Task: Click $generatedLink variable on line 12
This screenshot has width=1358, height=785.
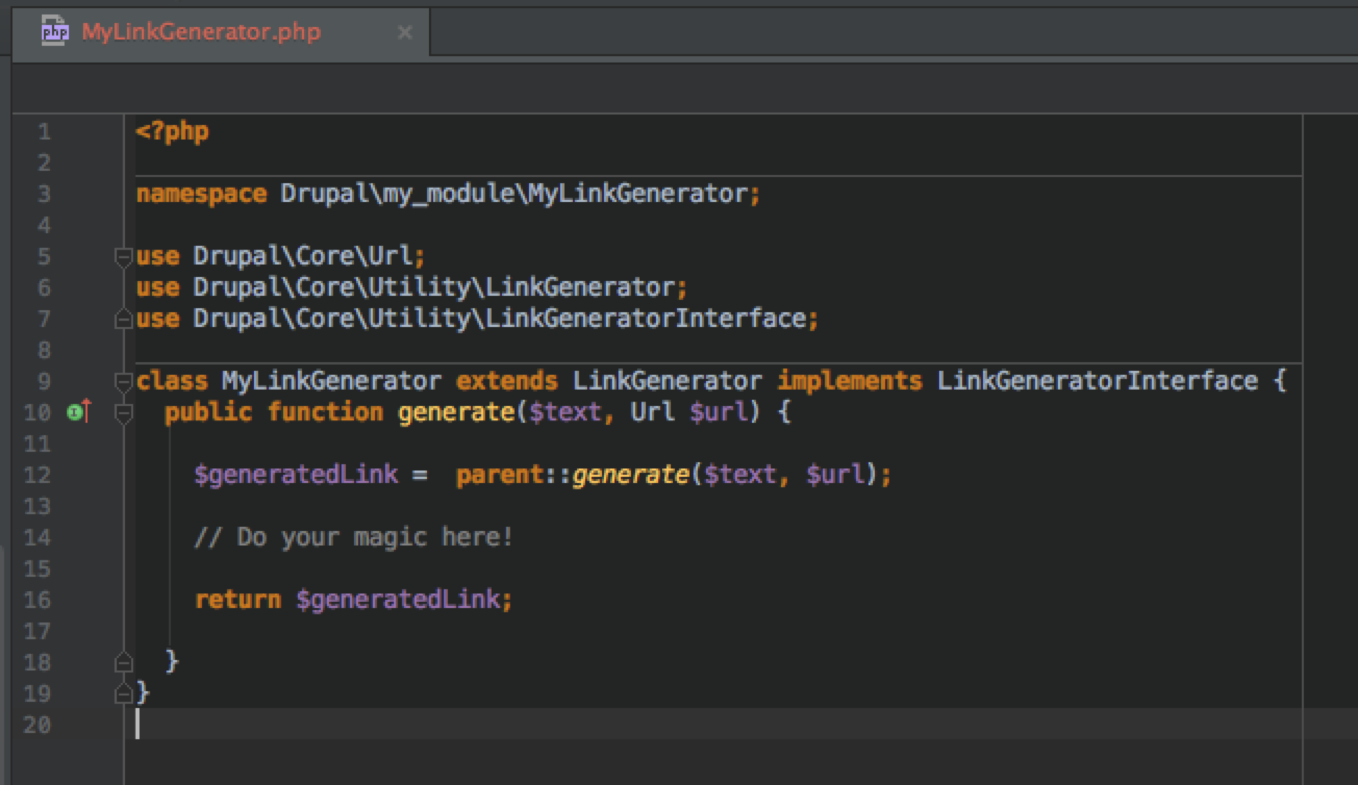Action: [296, 475]
